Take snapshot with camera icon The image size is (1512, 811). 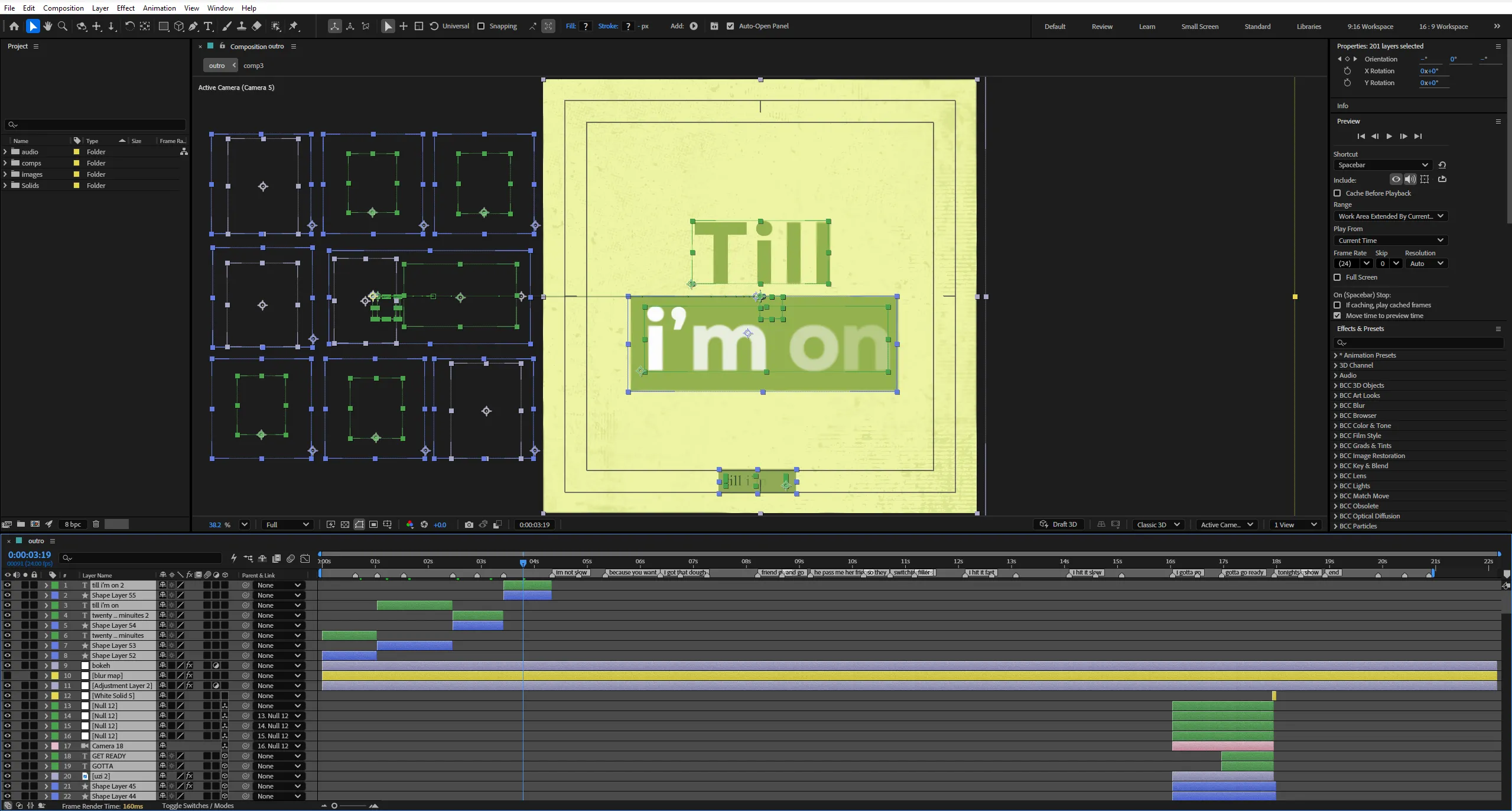click(469, 524)
